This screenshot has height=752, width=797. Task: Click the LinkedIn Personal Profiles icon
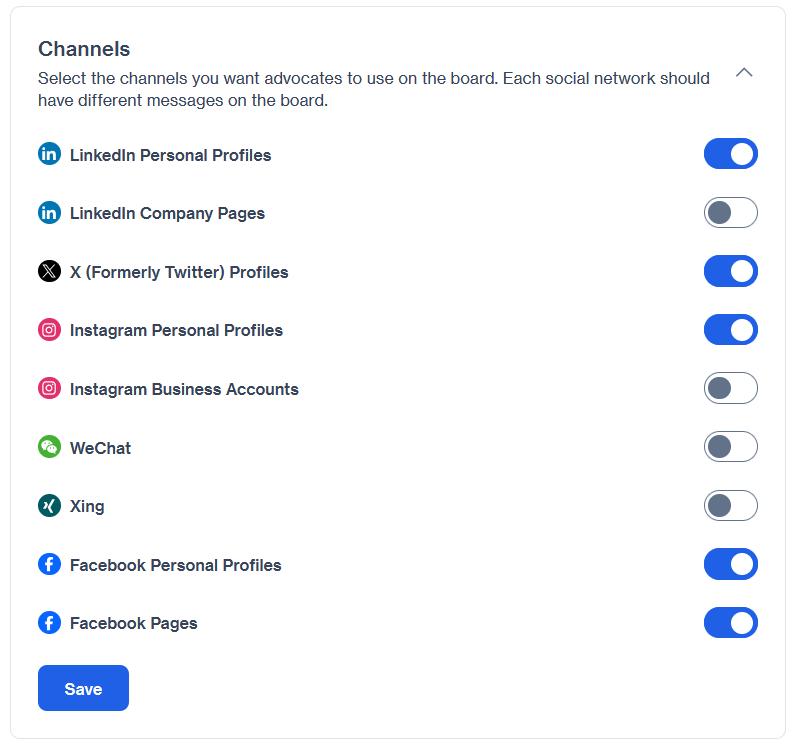49,154
